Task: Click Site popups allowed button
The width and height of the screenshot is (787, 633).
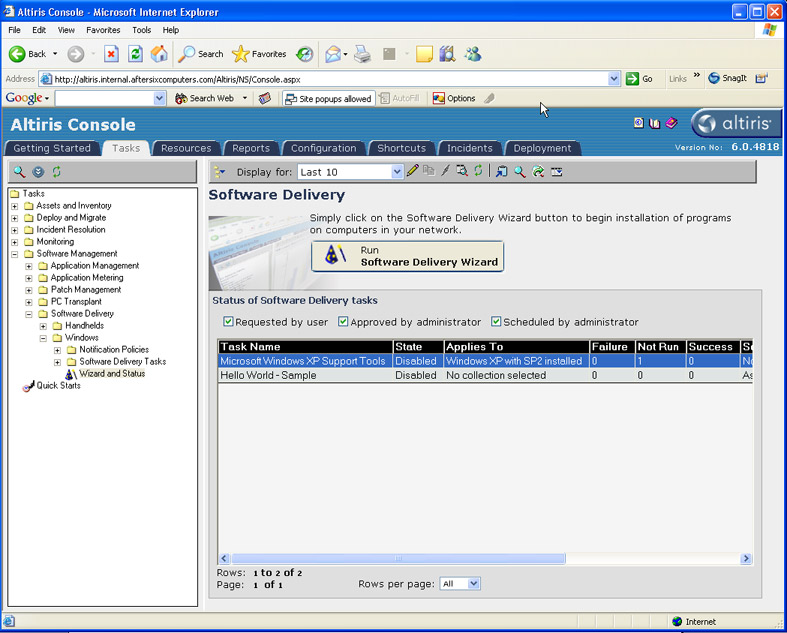Action: pyautogui.click(x=328, y=98)
